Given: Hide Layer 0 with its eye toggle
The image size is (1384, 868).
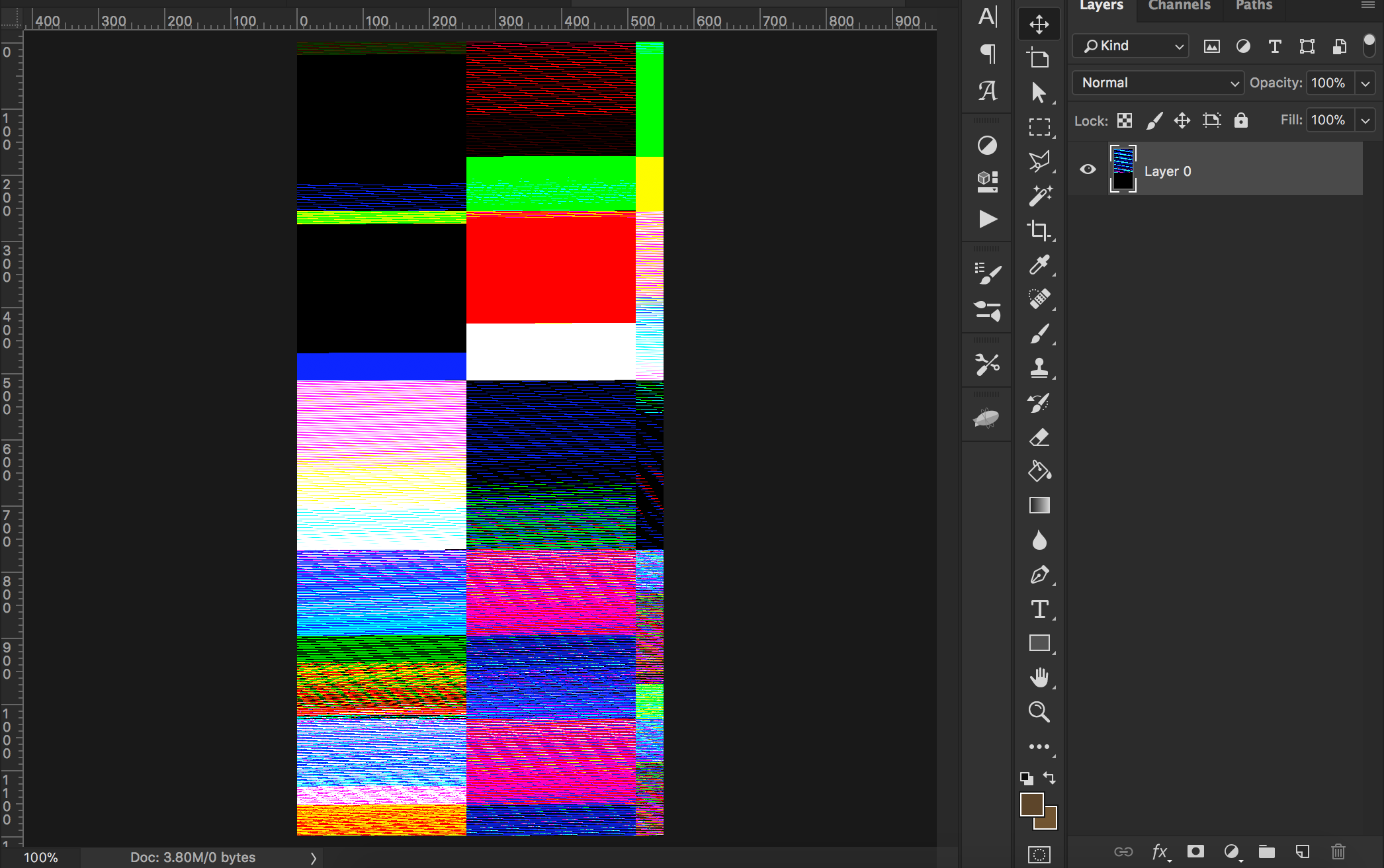Looking at the screenshot, I should (x=1088, y=169).
